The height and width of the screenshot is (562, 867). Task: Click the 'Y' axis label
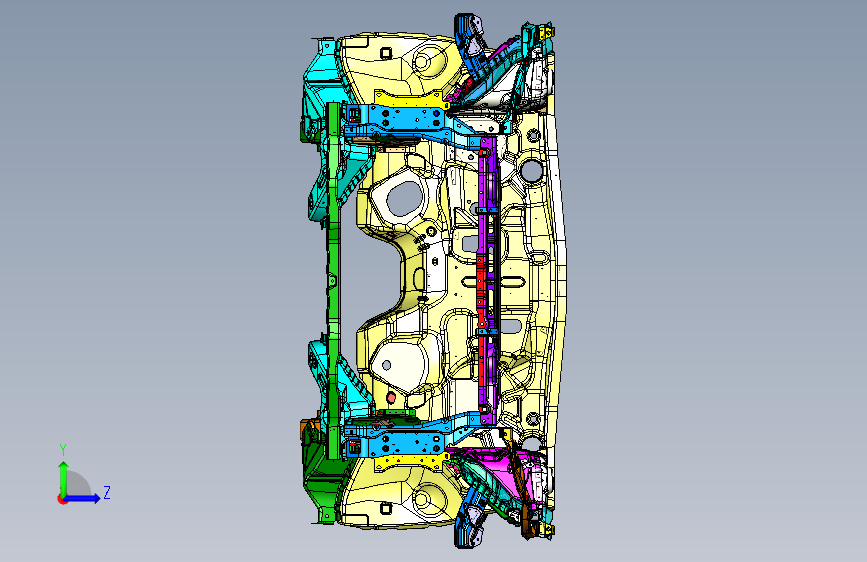(63, 450)
